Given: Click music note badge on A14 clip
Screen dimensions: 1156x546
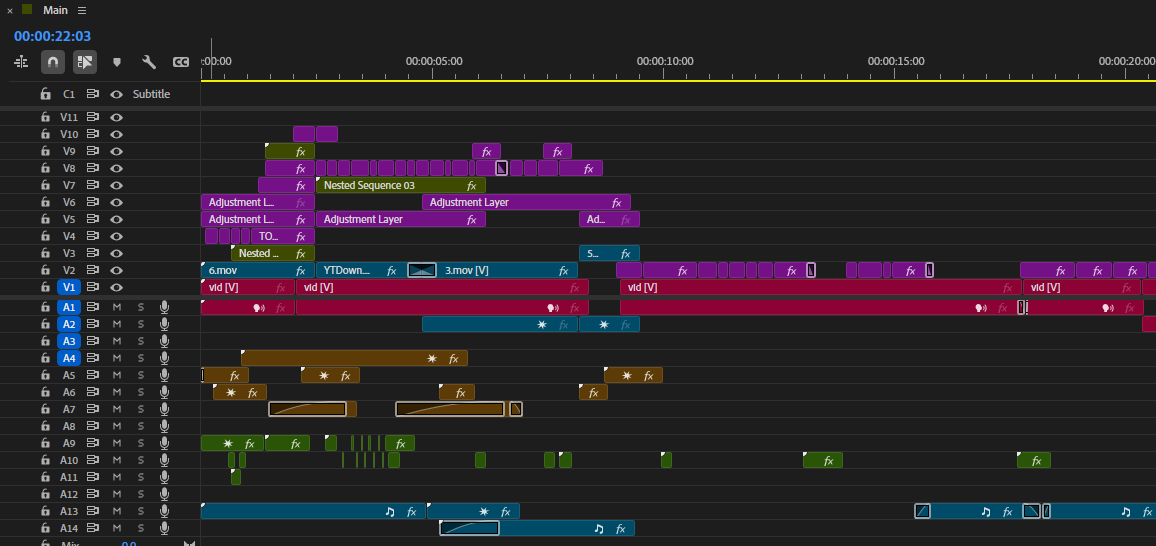Looking at the screenshot, I should [x=599, y=528].
